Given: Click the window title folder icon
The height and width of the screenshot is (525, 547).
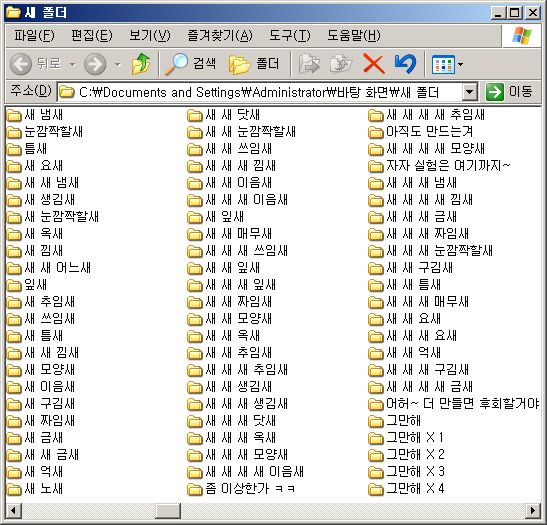Looking at the screenshot, I should point(13,12).
